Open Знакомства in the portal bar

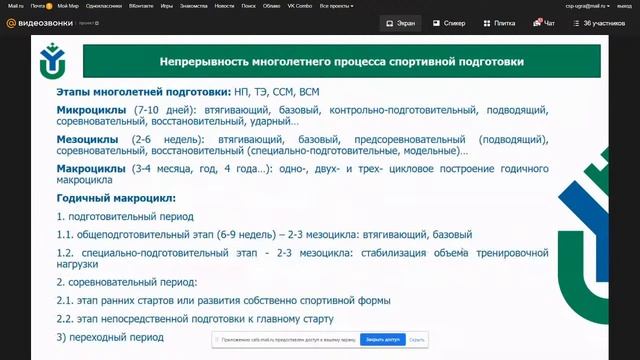(x=193, y=6)
